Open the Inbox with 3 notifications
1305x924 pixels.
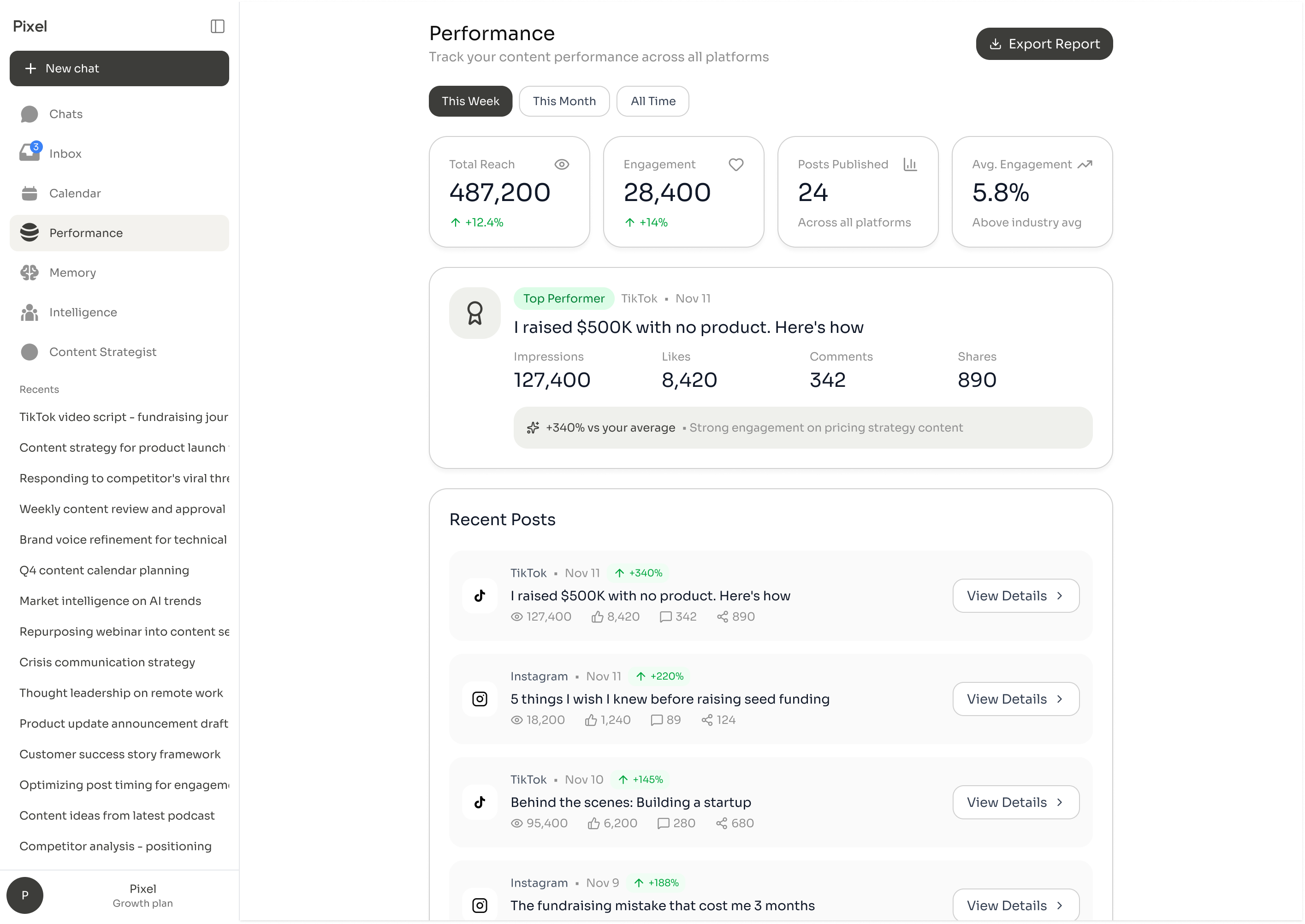click(65, 153)
